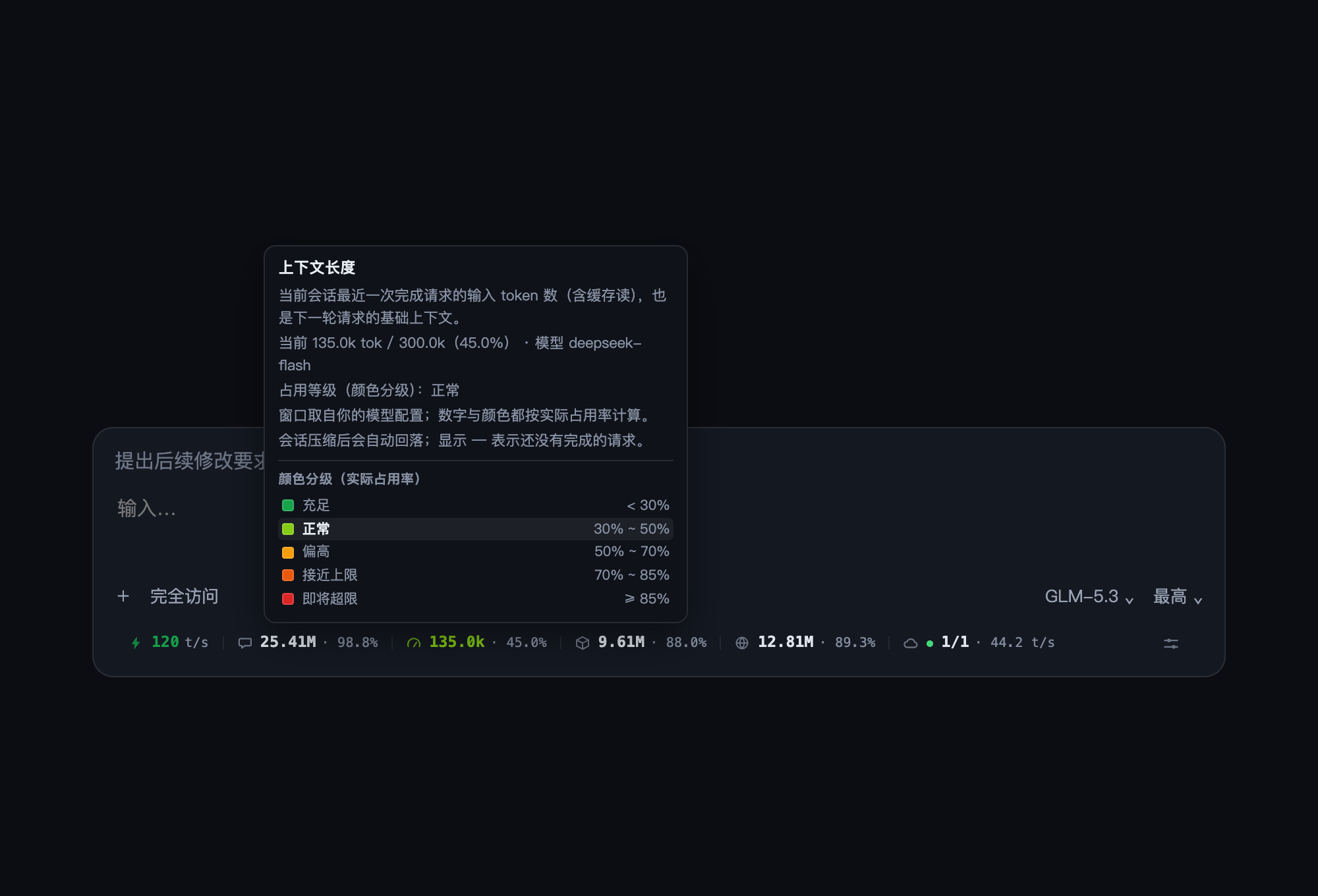Click the context length gauge icon

pyautogui.click(x=414, y=643)
